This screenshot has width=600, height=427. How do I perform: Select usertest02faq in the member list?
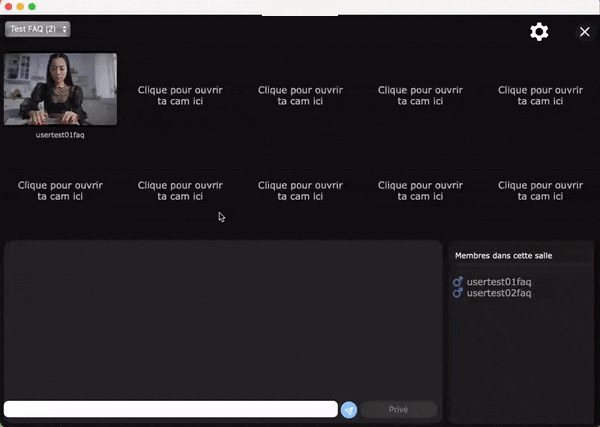pos(499,293)
